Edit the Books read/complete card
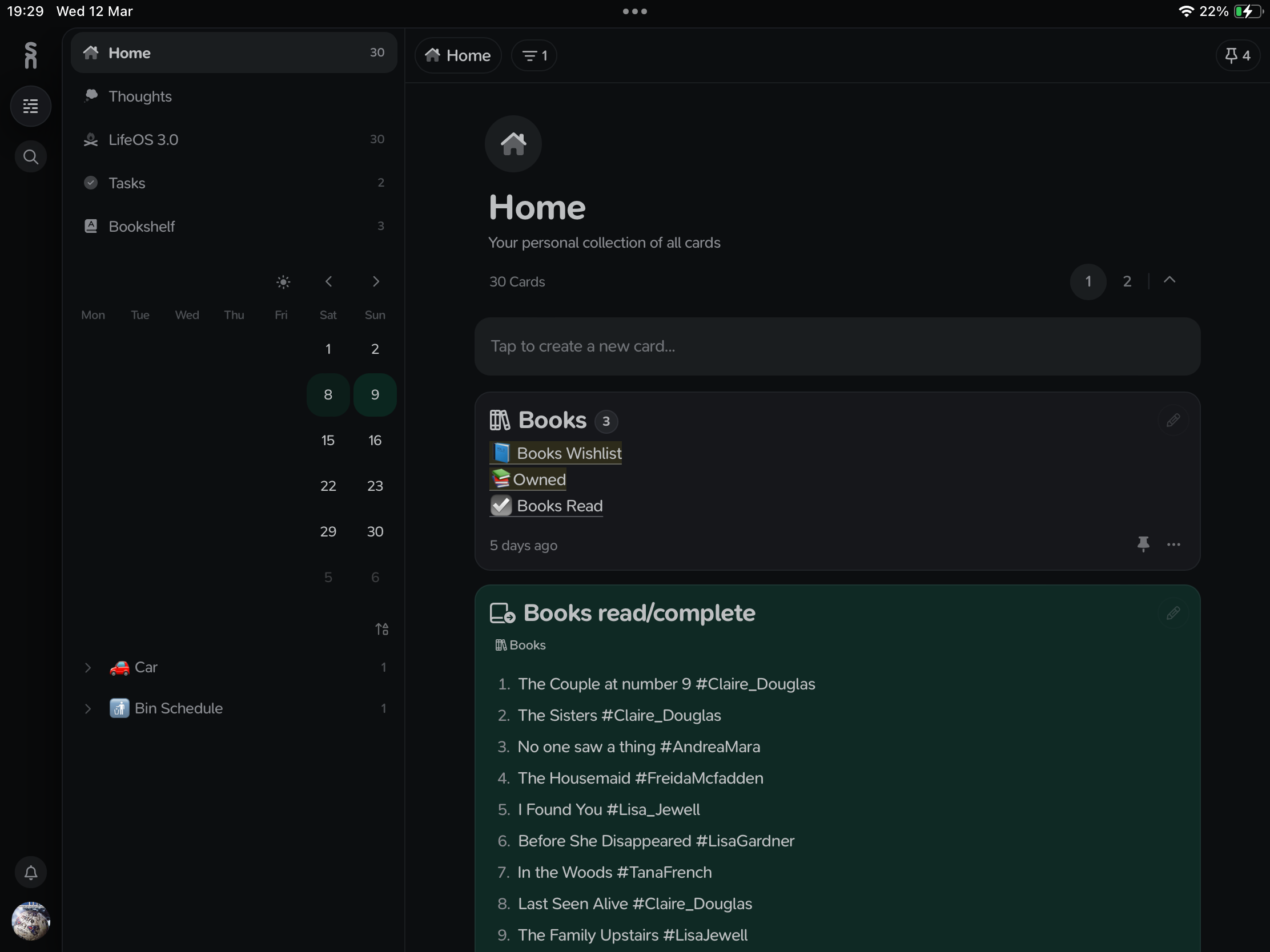The image size is (1270, 952). 1173,614
